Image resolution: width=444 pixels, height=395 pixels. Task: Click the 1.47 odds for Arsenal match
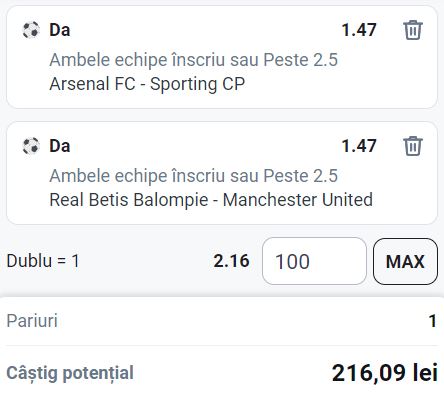359,30
